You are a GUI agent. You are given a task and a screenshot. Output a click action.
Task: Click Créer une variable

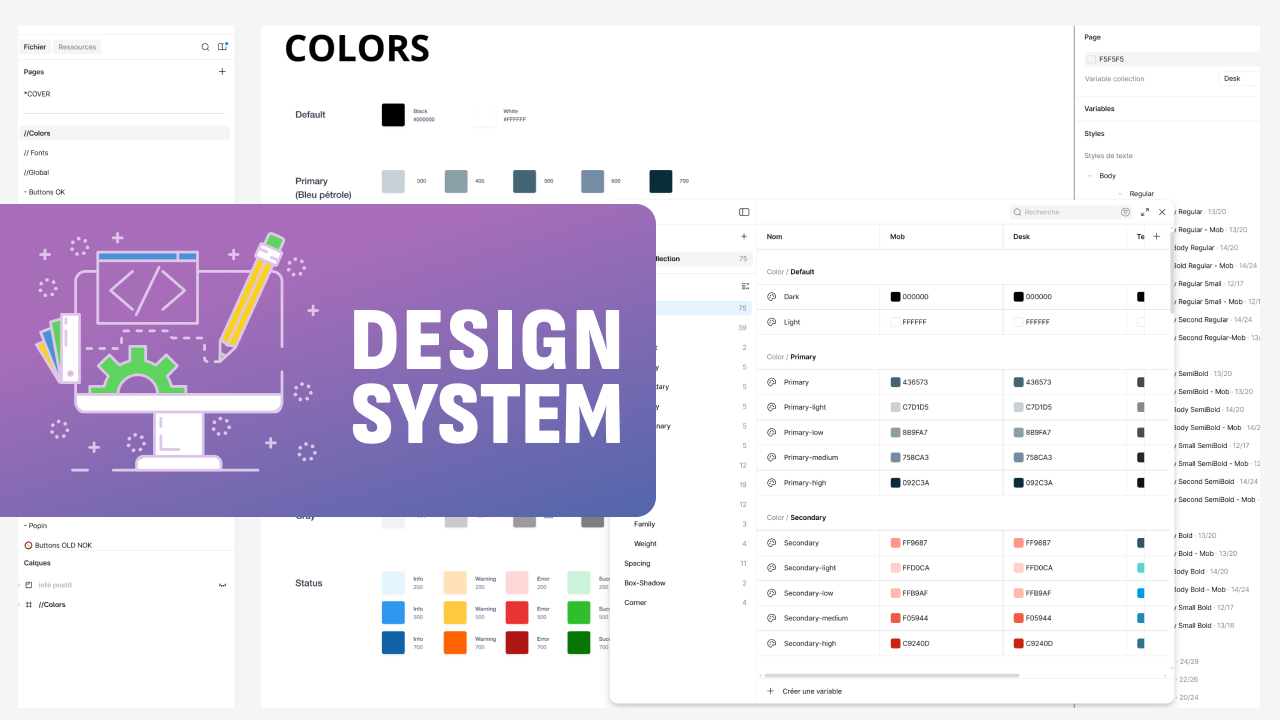(x=810, y=691)
